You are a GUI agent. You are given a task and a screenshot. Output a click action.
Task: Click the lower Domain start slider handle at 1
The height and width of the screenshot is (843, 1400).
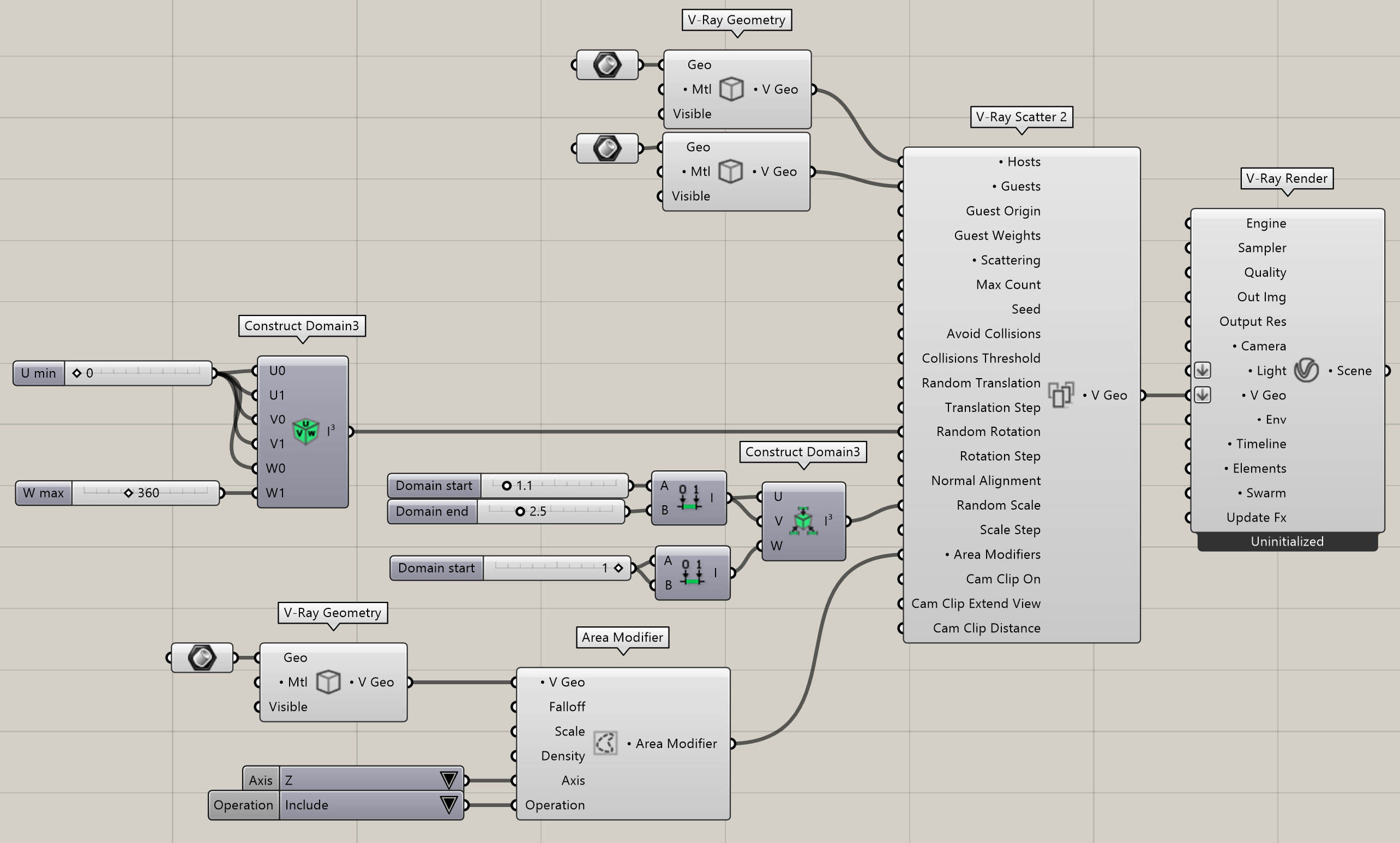click(x=618, y=568)
